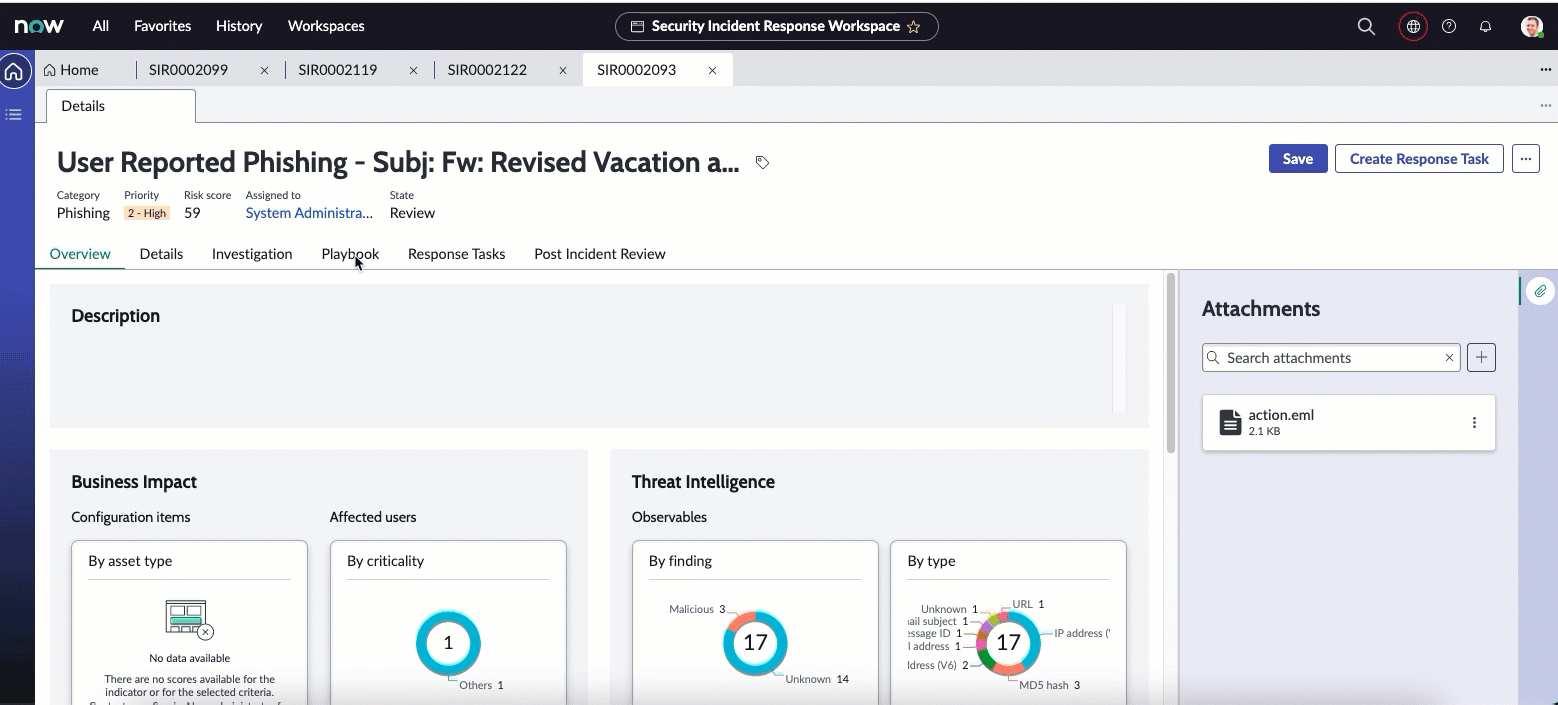Click the Others 1 legend label

tap(481, 685)
